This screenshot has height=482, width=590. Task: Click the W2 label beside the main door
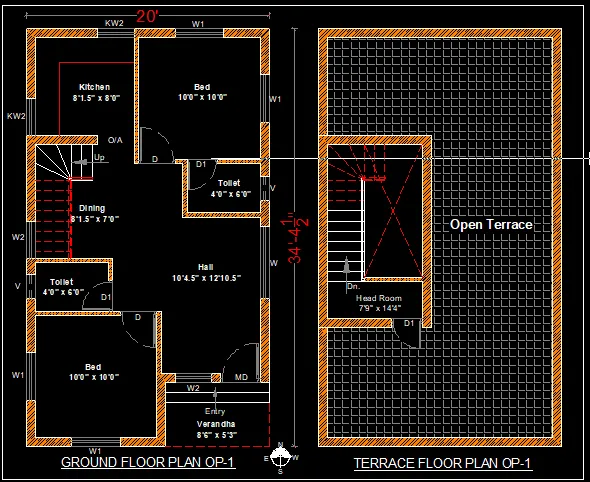pyautogui.click(x=193, y=388)
